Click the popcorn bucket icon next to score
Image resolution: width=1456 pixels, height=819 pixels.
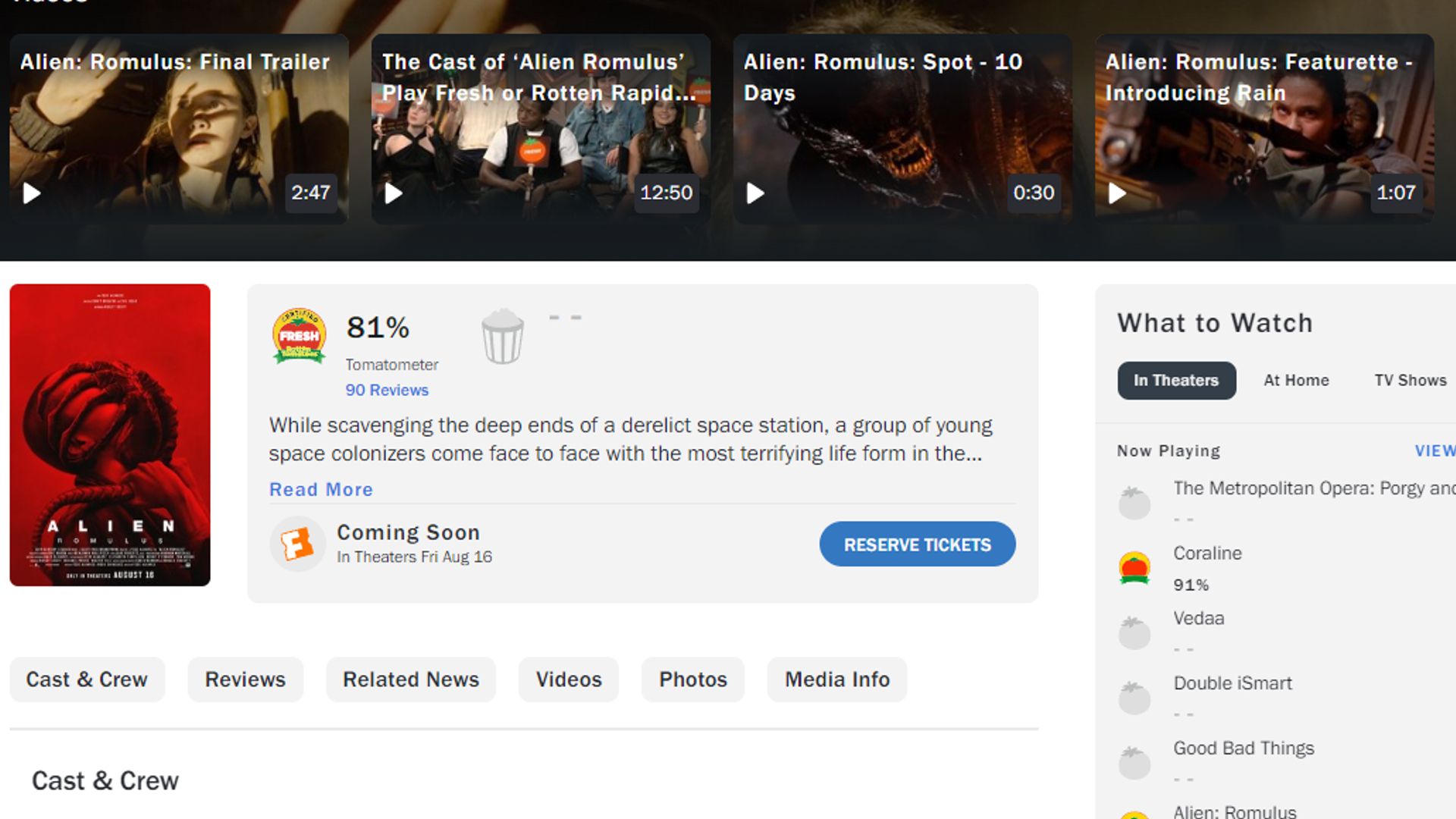(502, 337)
